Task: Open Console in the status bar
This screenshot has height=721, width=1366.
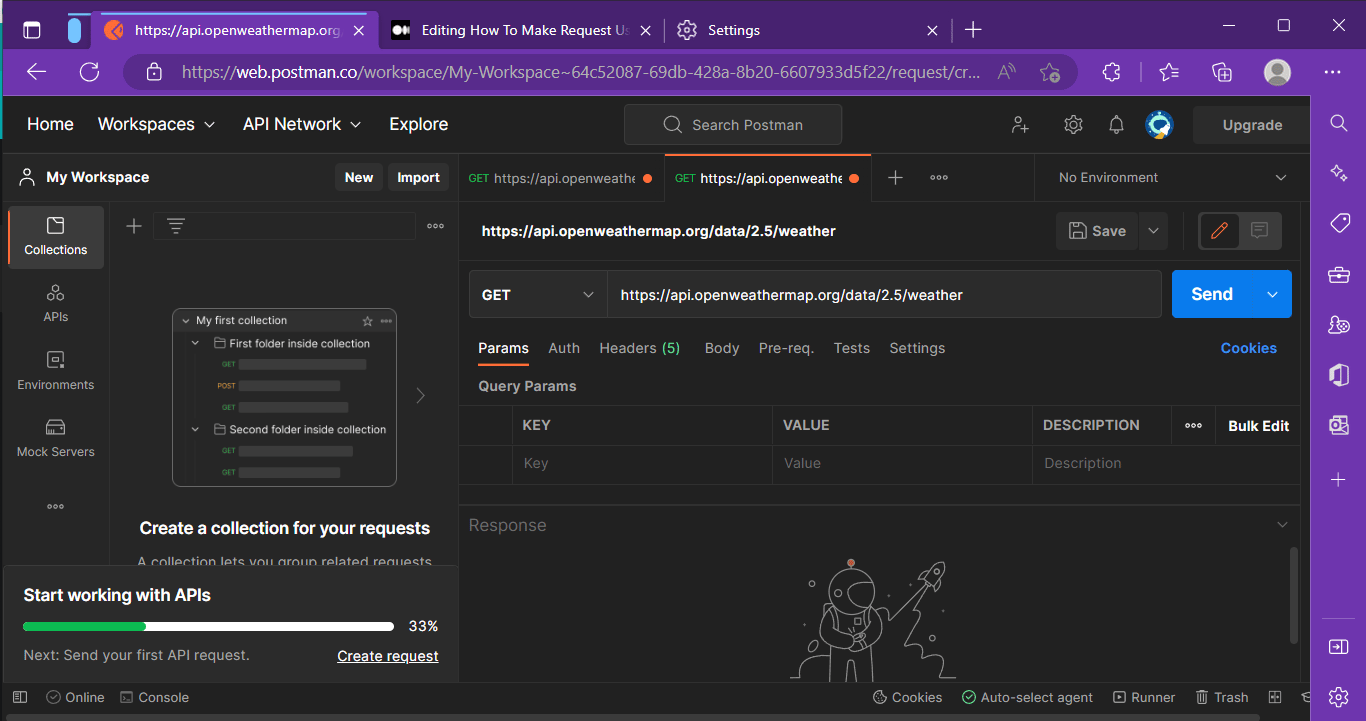Action: [154, 697]
